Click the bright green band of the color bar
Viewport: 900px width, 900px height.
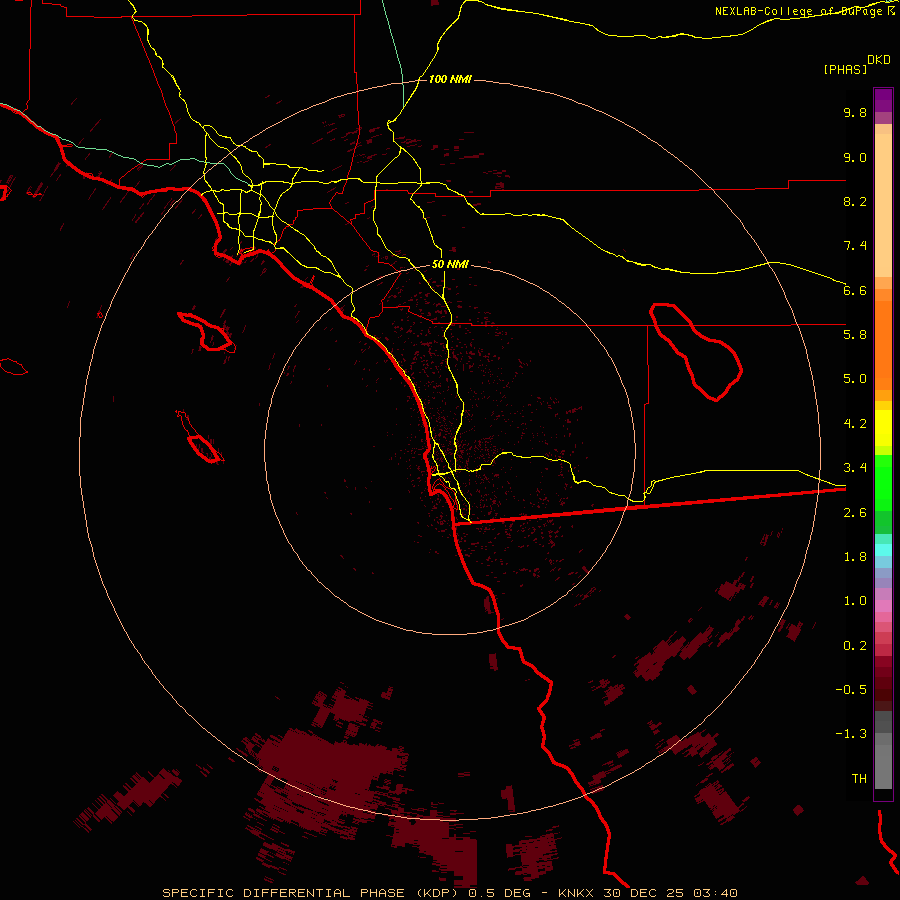(x=883, y=483)
